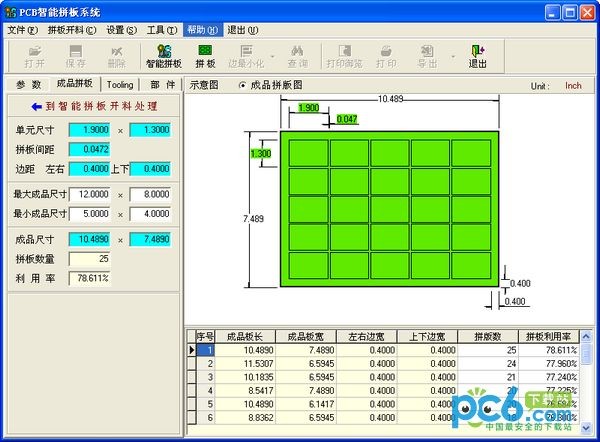Switch to the Tooling tab
This screenshot has height=442, width=600.
(x=120, y=85)
